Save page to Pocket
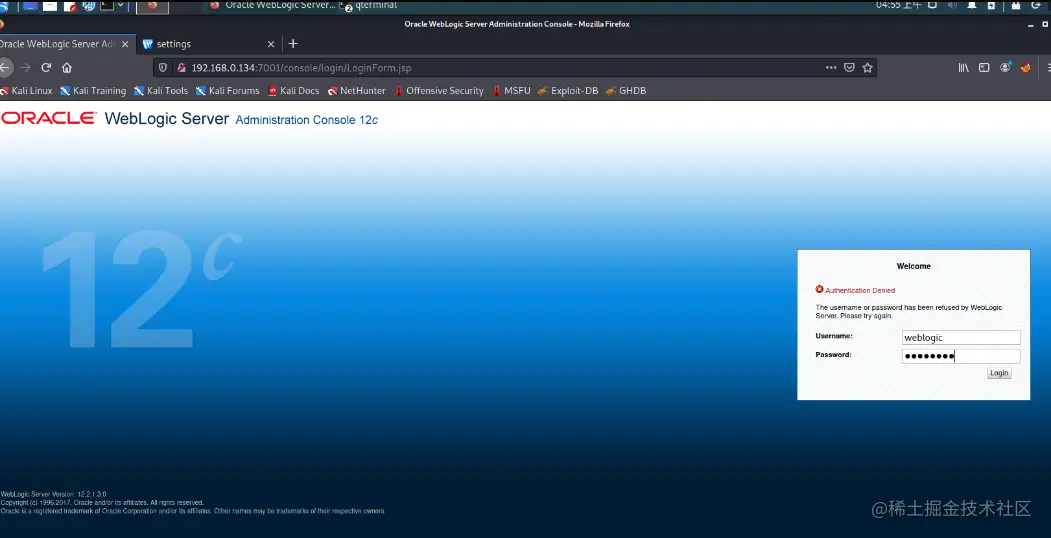The image size is (1051, 538). click(849, 68)
